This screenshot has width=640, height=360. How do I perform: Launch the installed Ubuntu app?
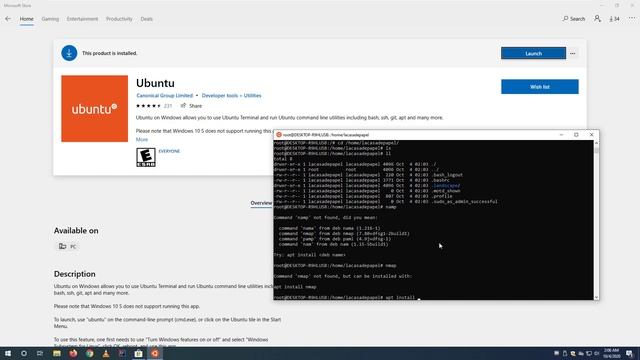[533, 53]
